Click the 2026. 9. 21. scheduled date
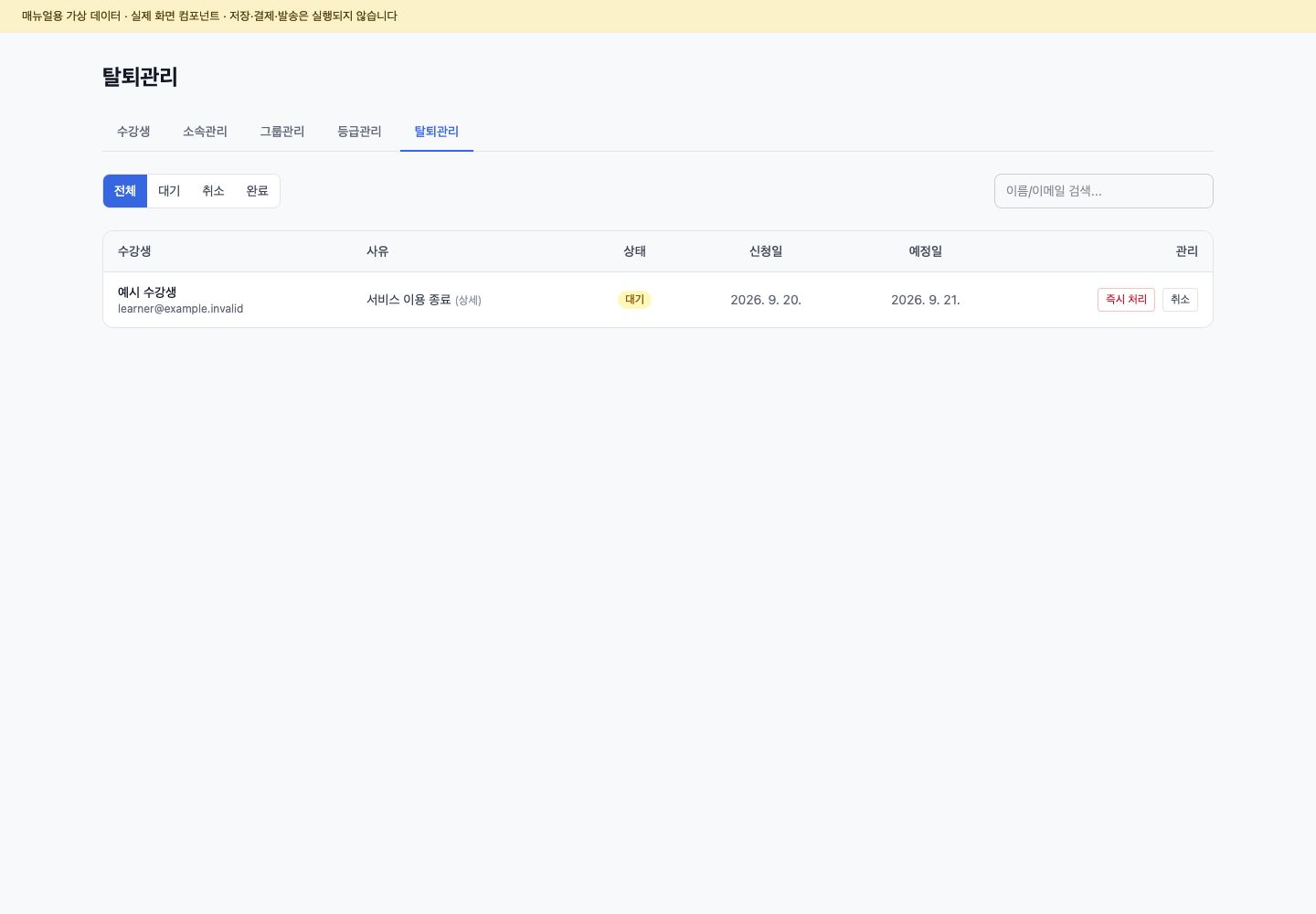Viewport: 1316px width, 914px height. point(926,300)
